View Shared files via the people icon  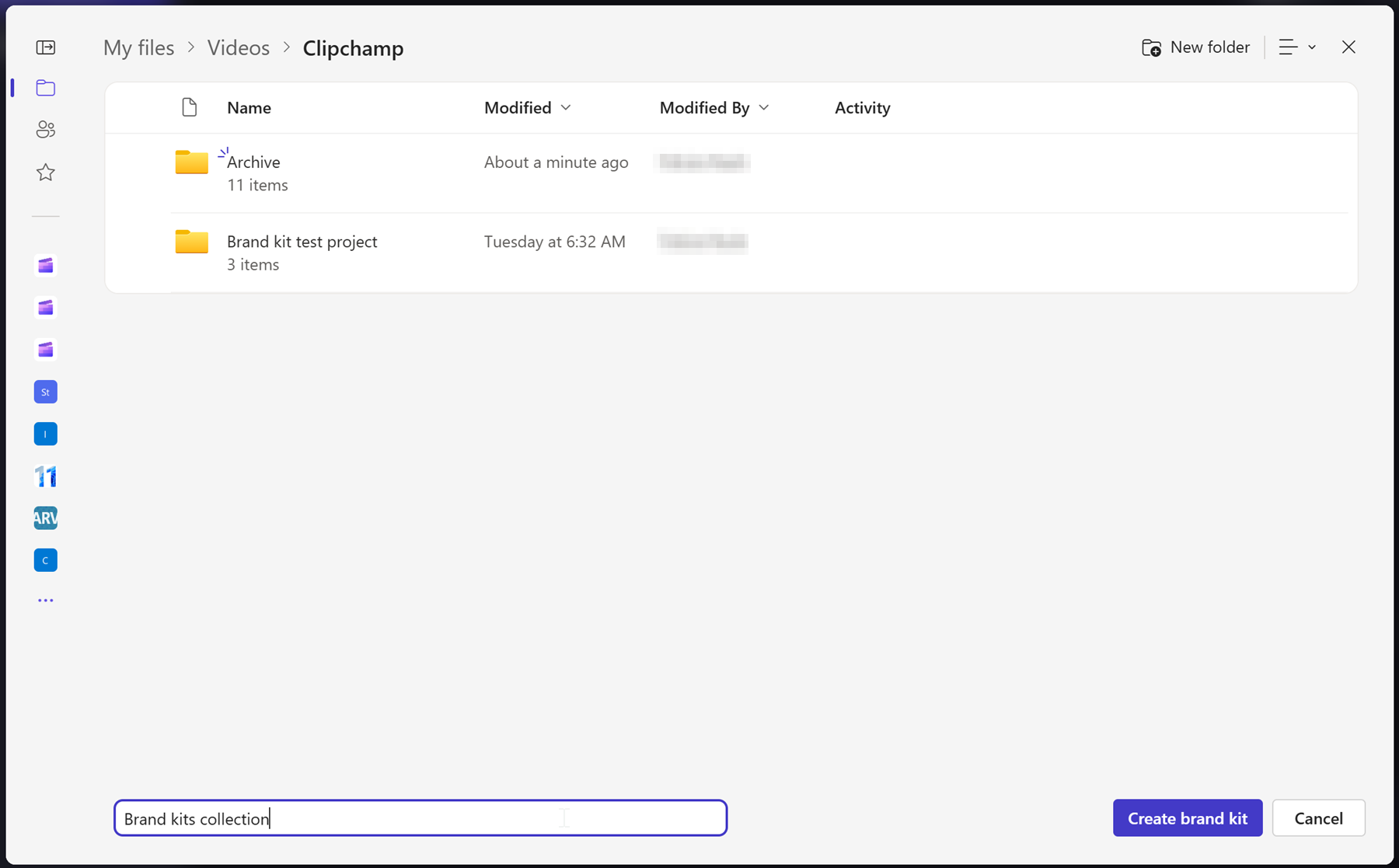click(x=46, y=129)
